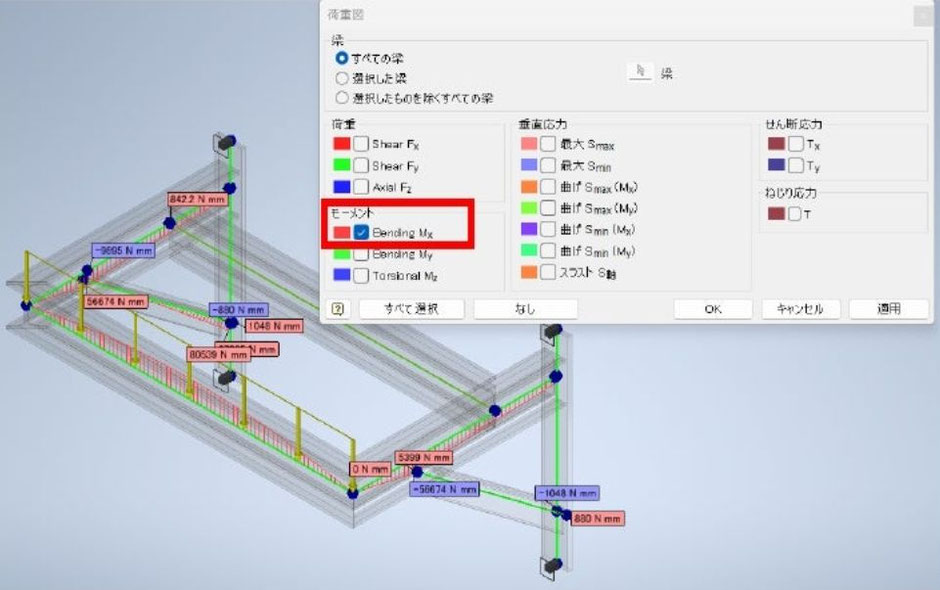Image resolution: width=940 pixels, height=590 pixels.
Task: Check the 曲げ Smin (My) checkbox
Action: [x=548, y=251]
